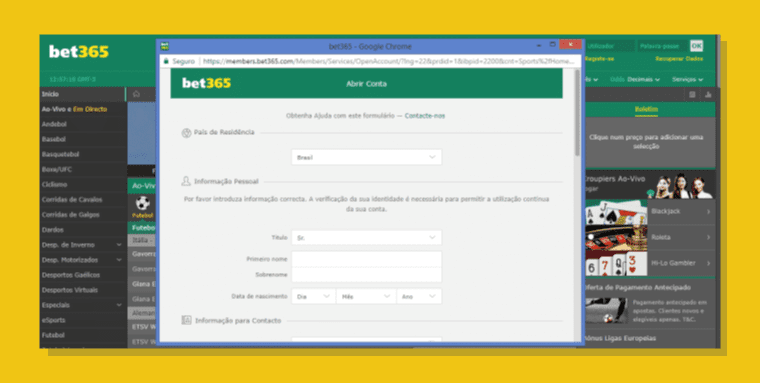Open the Roleta arrow in casino panel
This screenshot has width=760, height=383.
click(708, 237)
